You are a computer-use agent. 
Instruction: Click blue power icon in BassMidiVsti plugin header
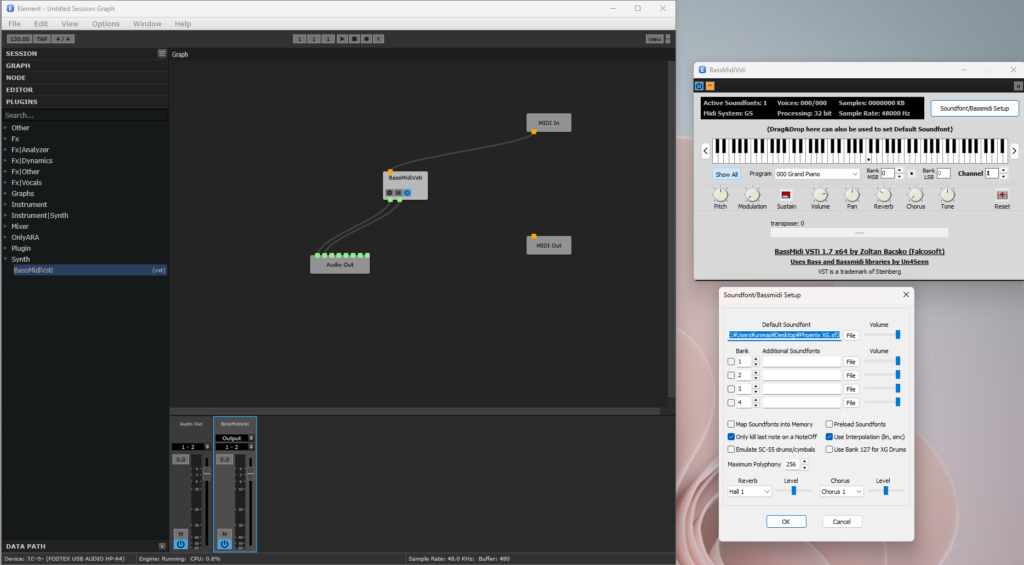(698, 86)
